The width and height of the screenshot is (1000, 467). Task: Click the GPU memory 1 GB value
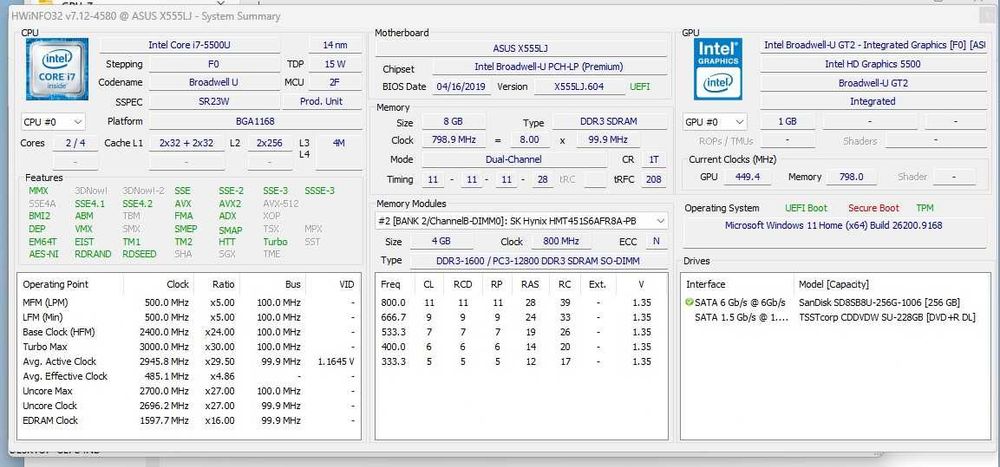(787, 121)
